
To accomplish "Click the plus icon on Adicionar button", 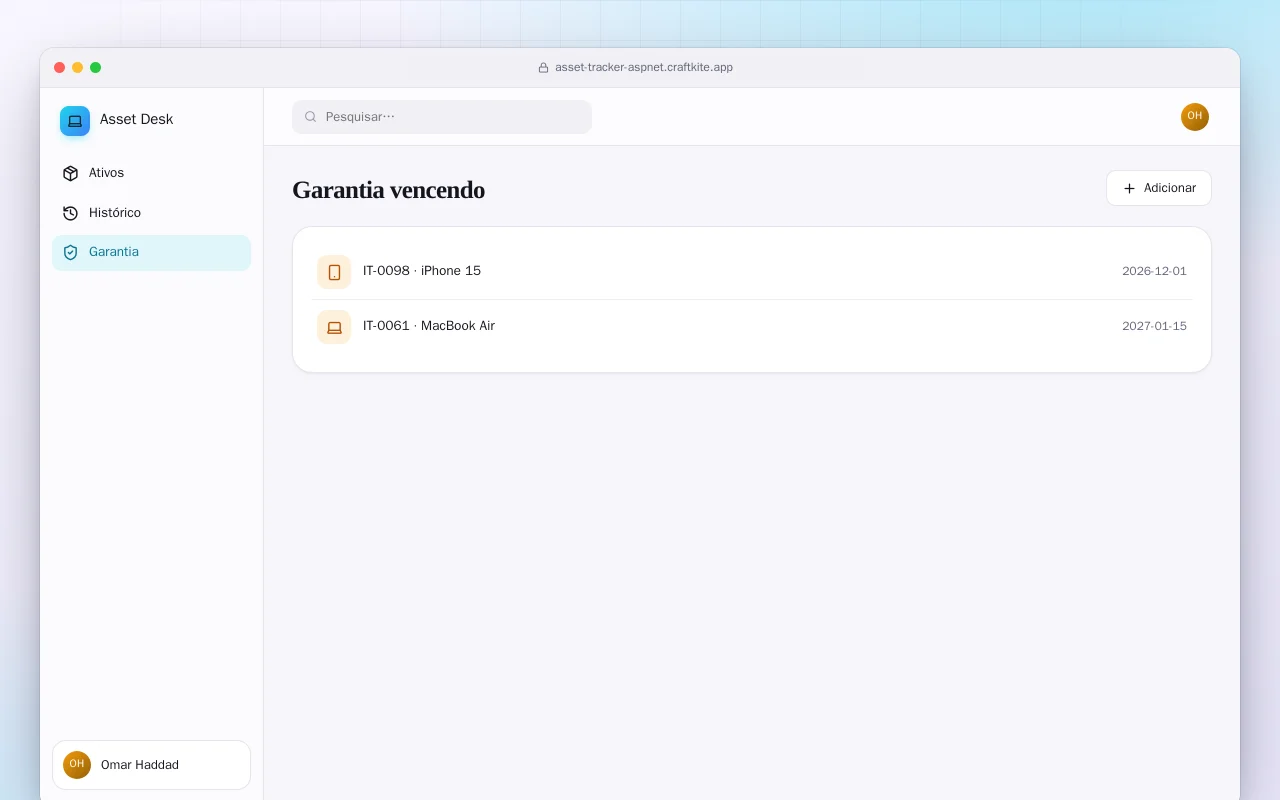I will (1129, 188).
